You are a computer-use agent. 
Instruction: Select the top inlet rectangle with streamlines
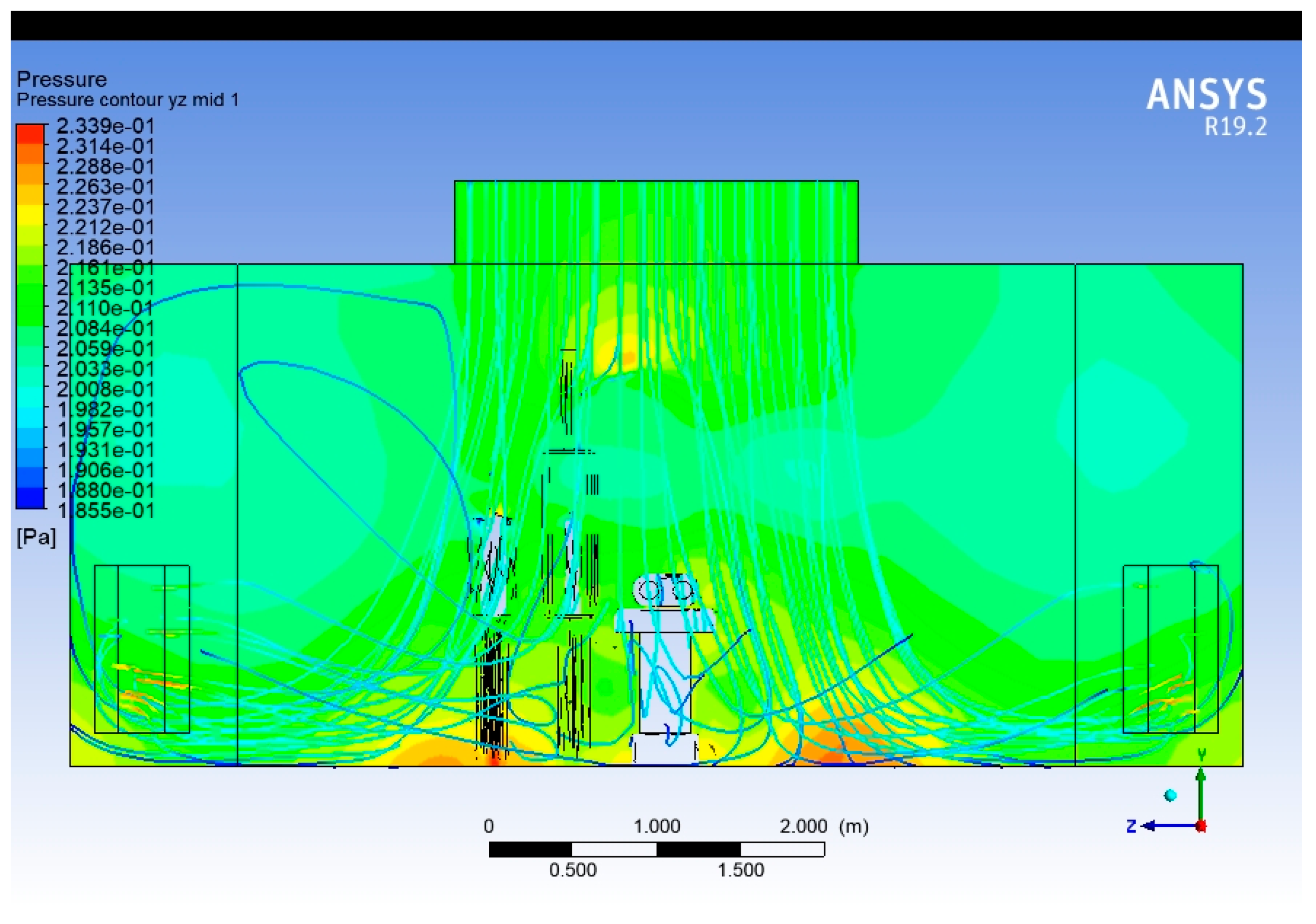pyautogui.click(x=655, y=222)
